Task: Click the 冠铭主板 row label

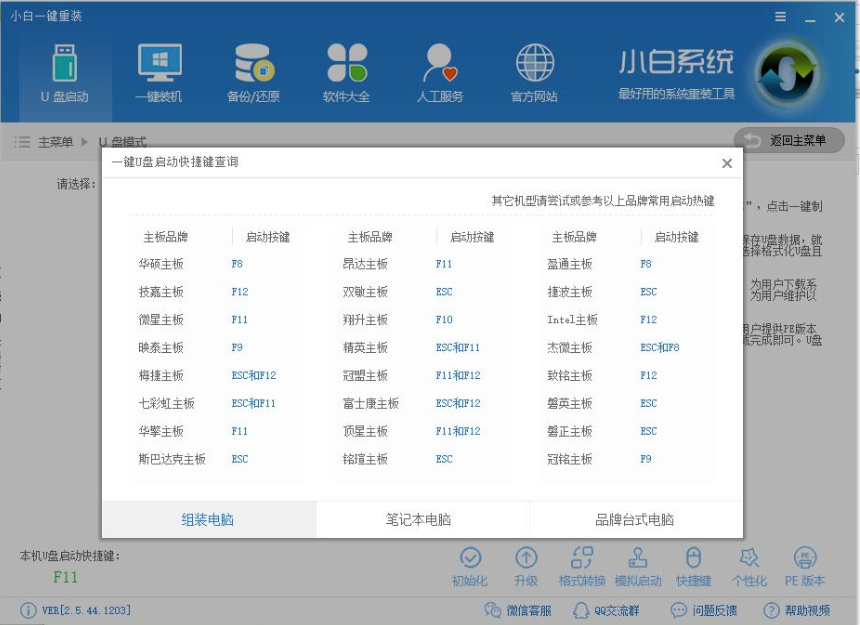Action: (570, 459)
